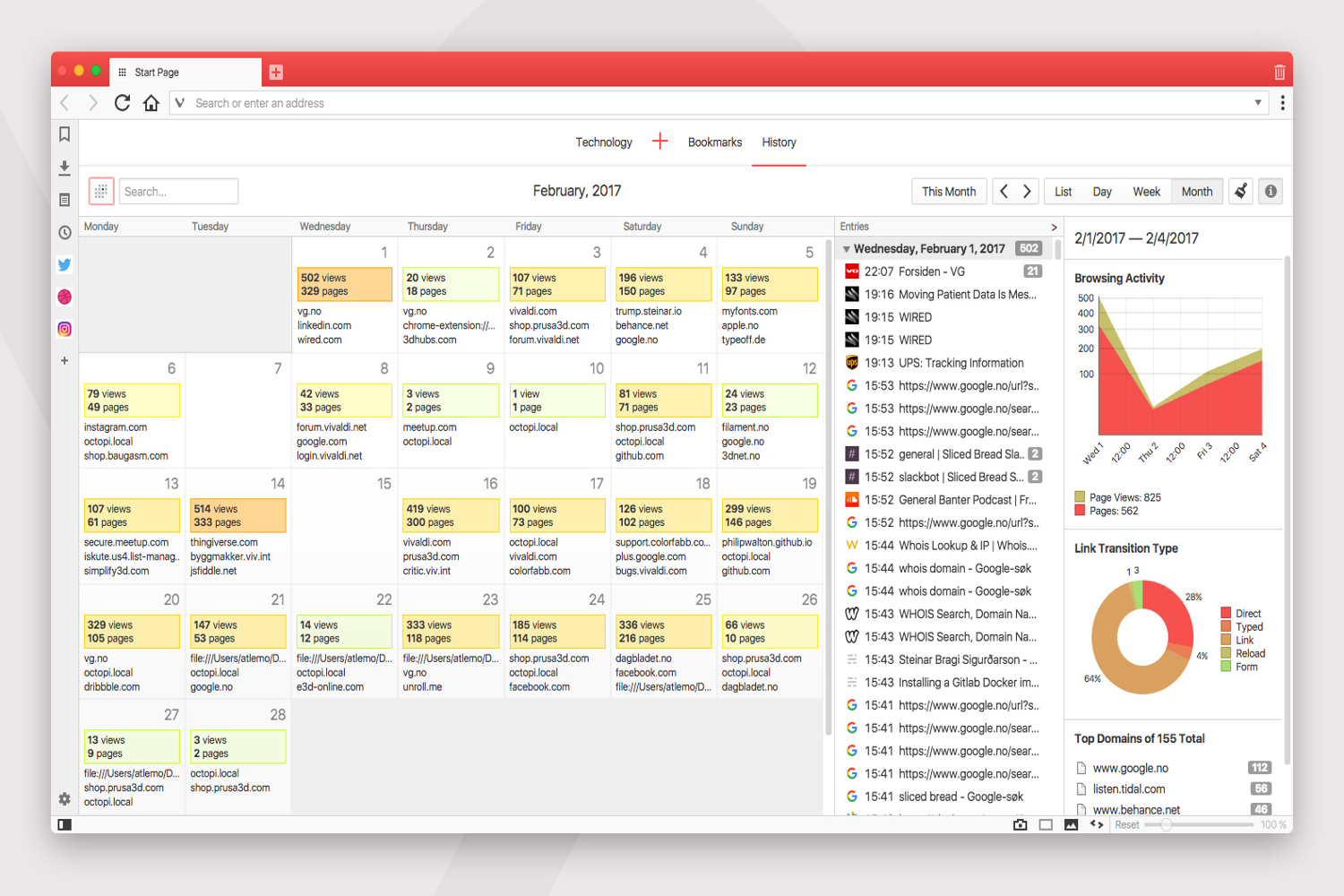The width and height of the screenshot is (1344, 896).
Task: Open the Bookmarks panel icon in sidebar
Action: (65, 134)
